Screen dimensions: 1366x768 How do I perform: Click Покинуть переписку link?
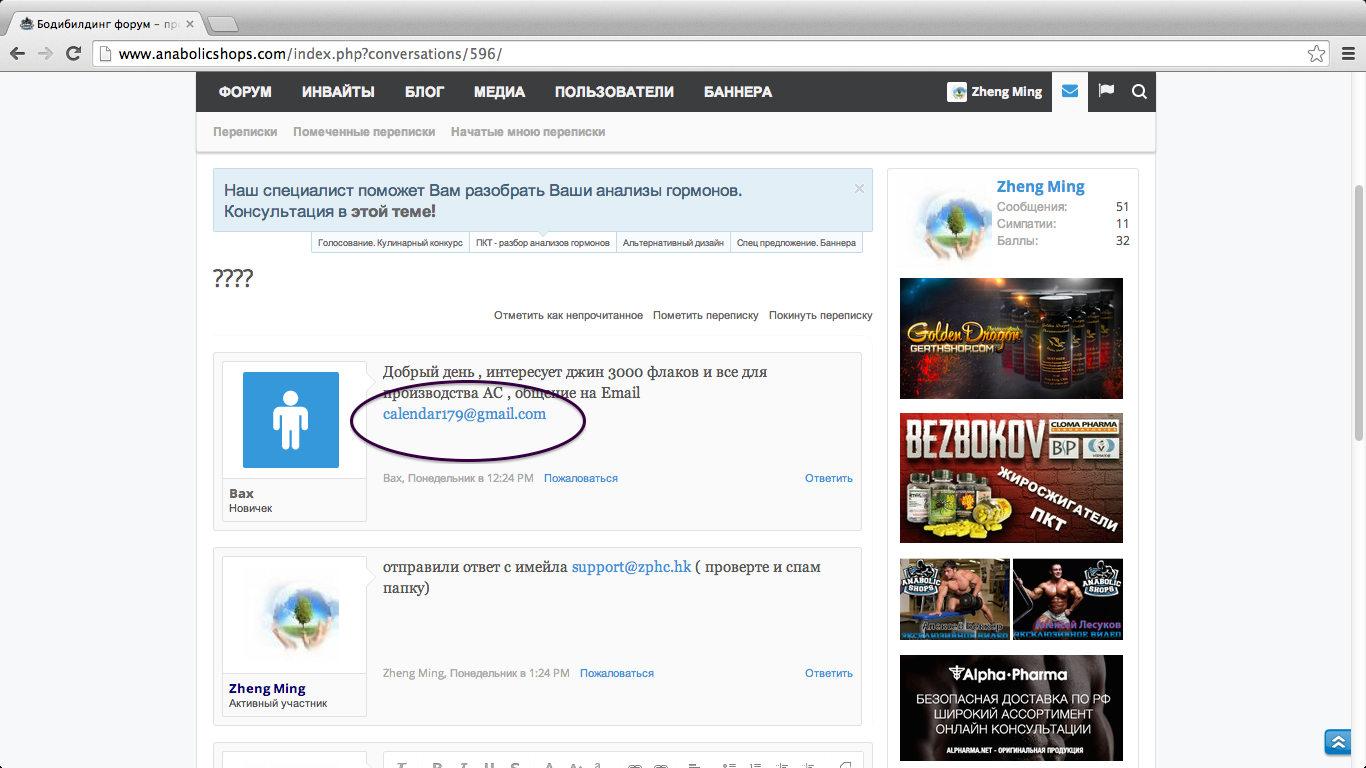[820, 315]
